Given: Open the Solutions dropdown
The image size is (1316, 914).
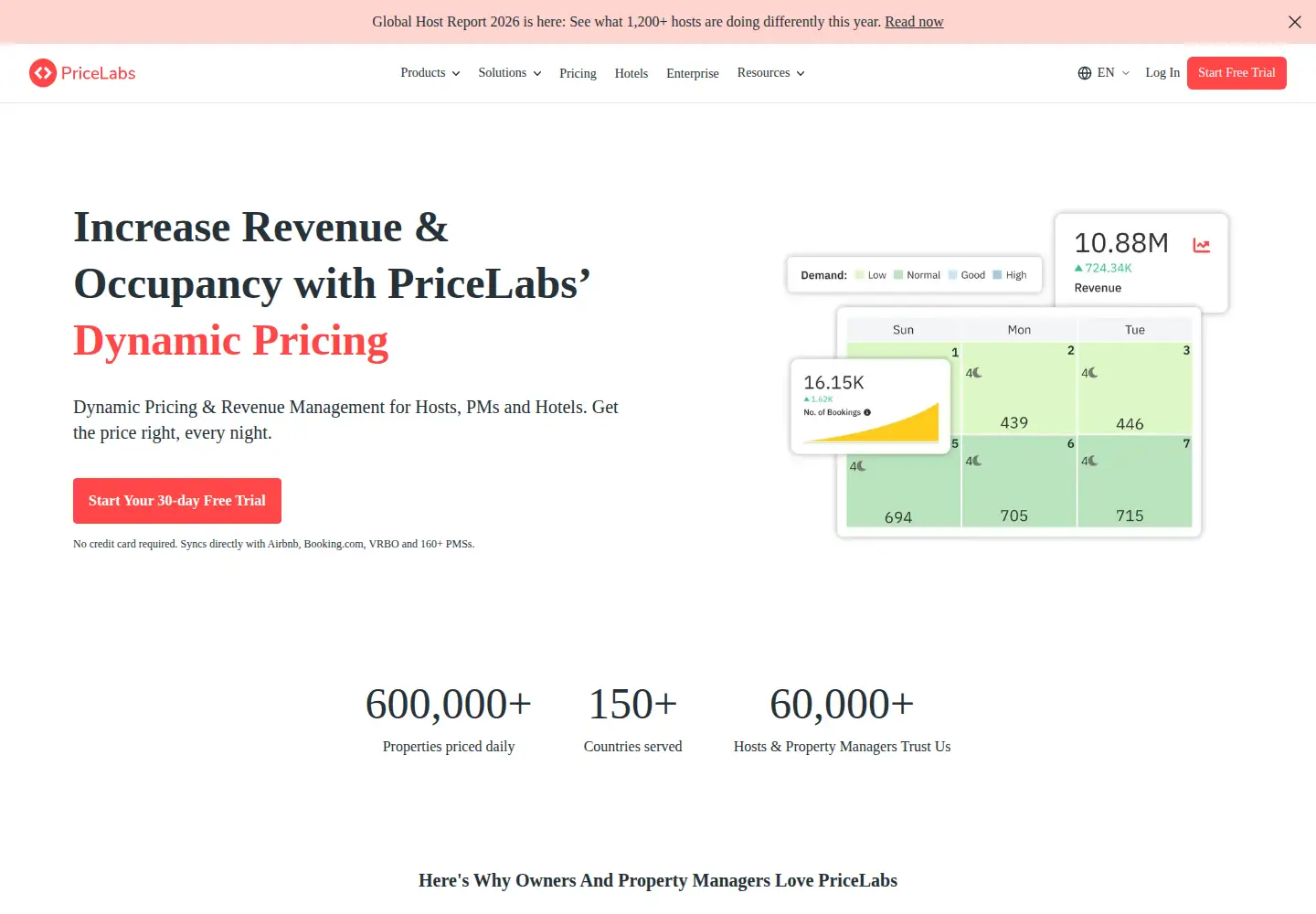Looking at the screenshot, I should pos(510,73).
